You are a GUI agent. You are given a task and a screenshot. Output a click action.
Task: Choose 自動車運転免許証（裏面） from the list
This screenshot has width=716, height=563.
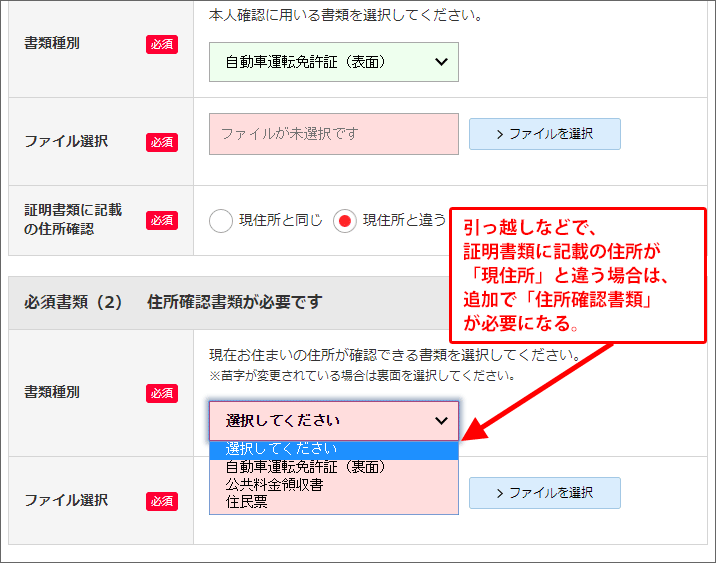(x=334, y=467)
